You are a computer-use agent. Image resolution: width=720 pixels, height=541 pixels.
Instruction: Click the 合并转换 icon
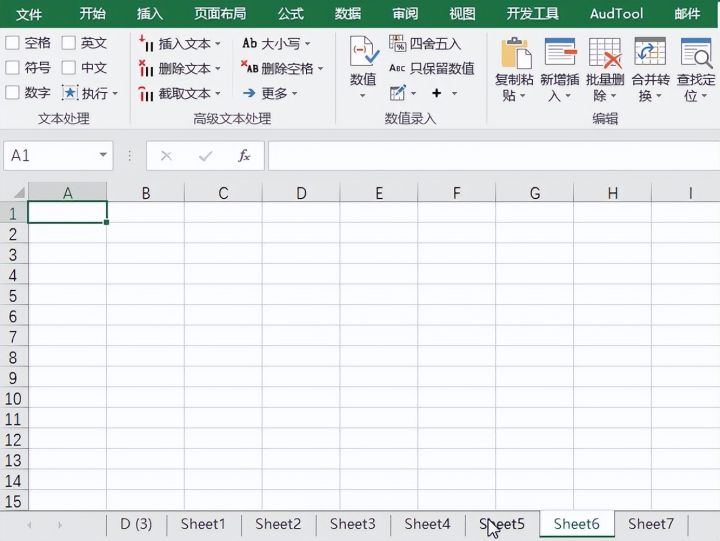pos(650,51)
